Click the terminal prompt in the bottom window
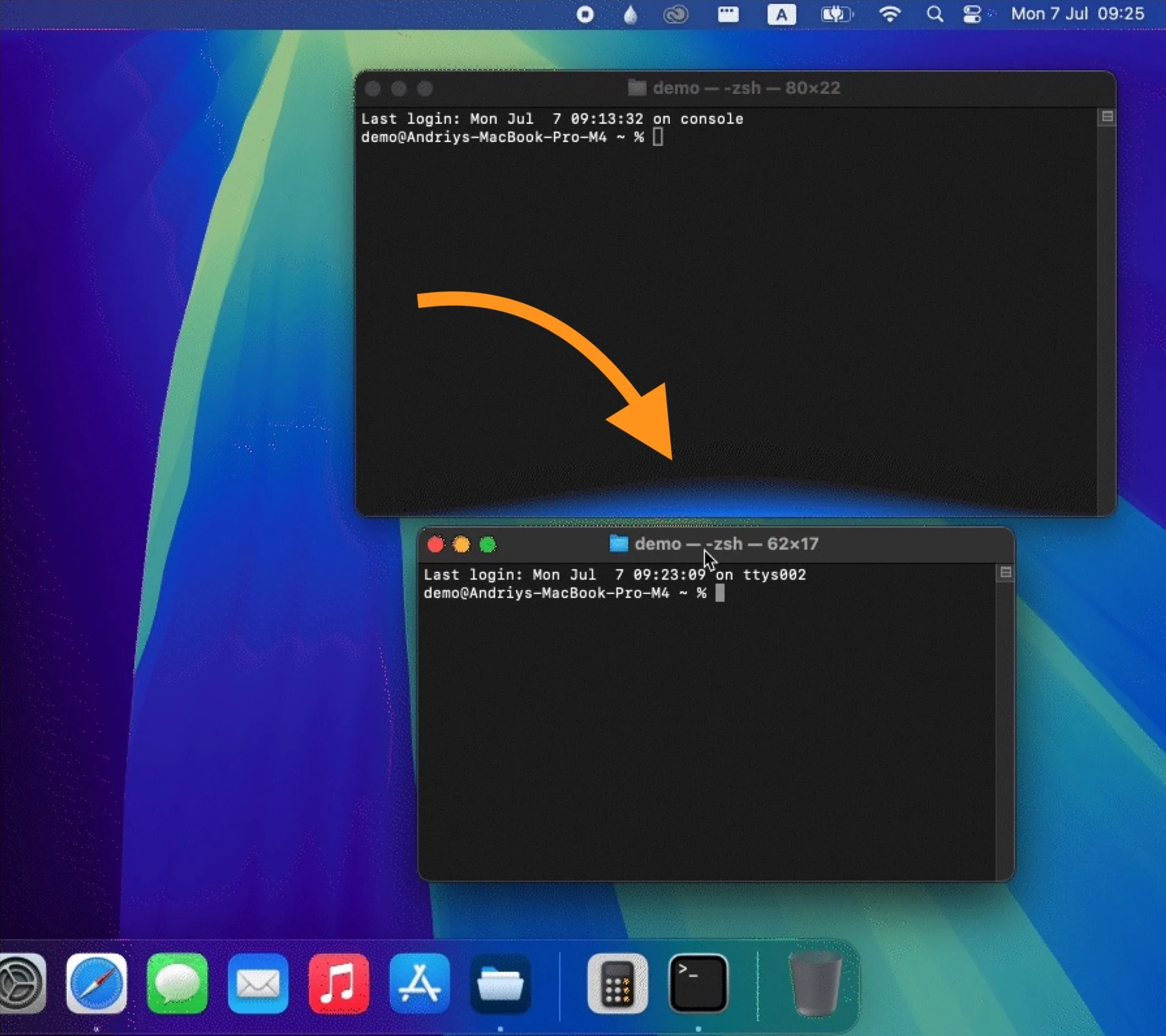The height and width of the screenshot is (1036, 1166). [721, 593]
